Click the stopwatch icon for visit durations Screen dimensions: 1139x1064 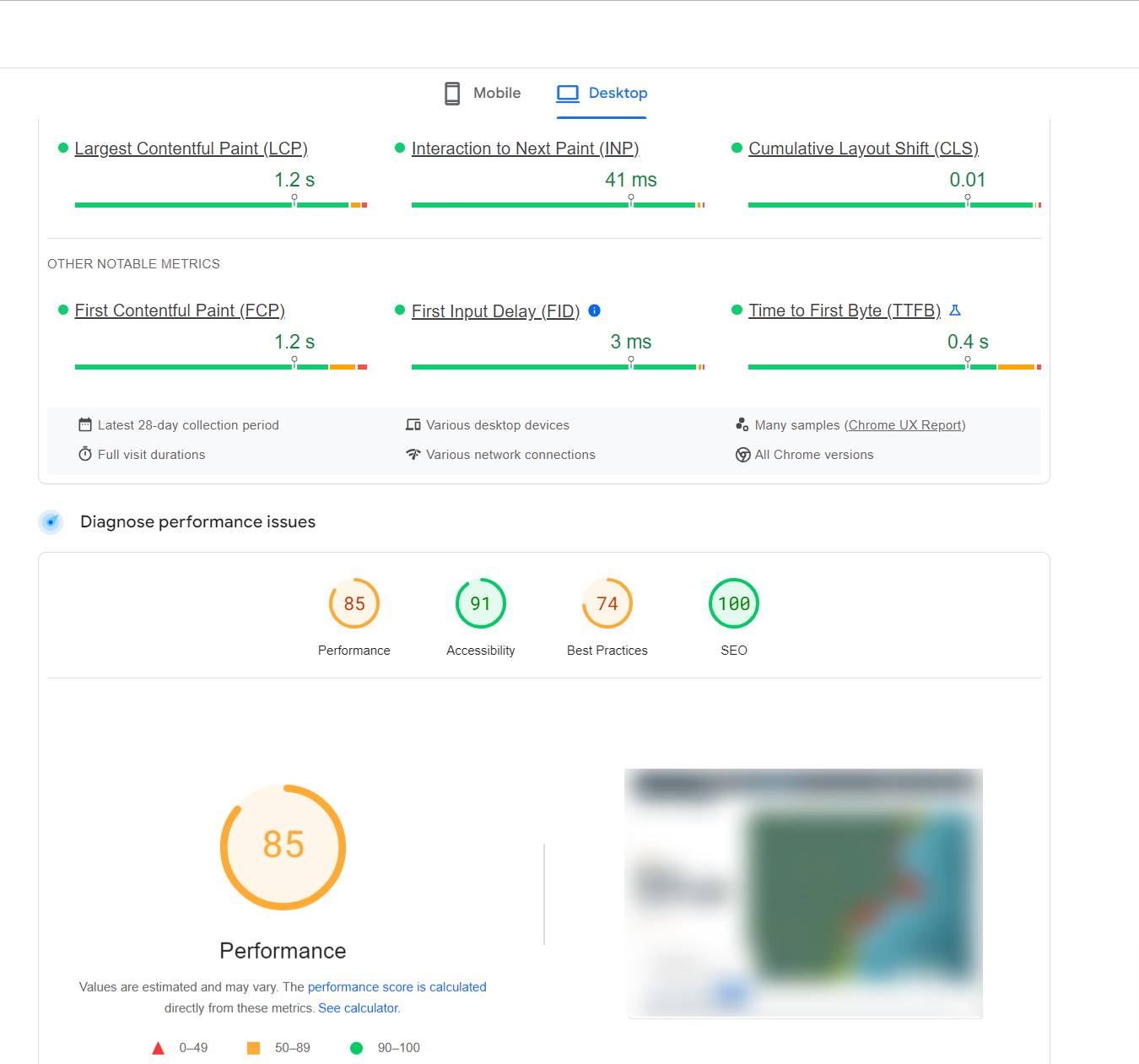pyautogui.click(x=85, y=454)
